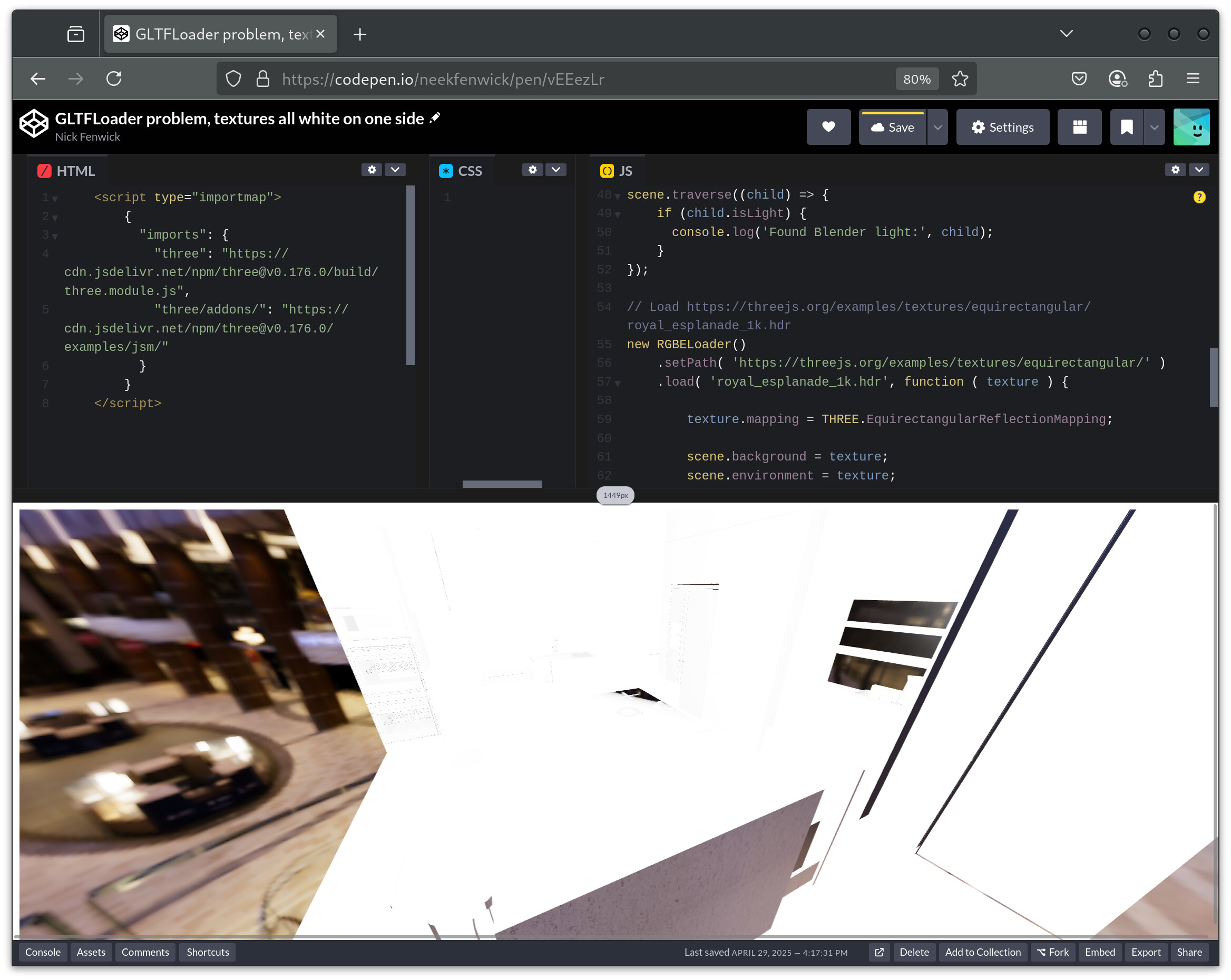Click the Delete pen button

[x=914, y=952]
